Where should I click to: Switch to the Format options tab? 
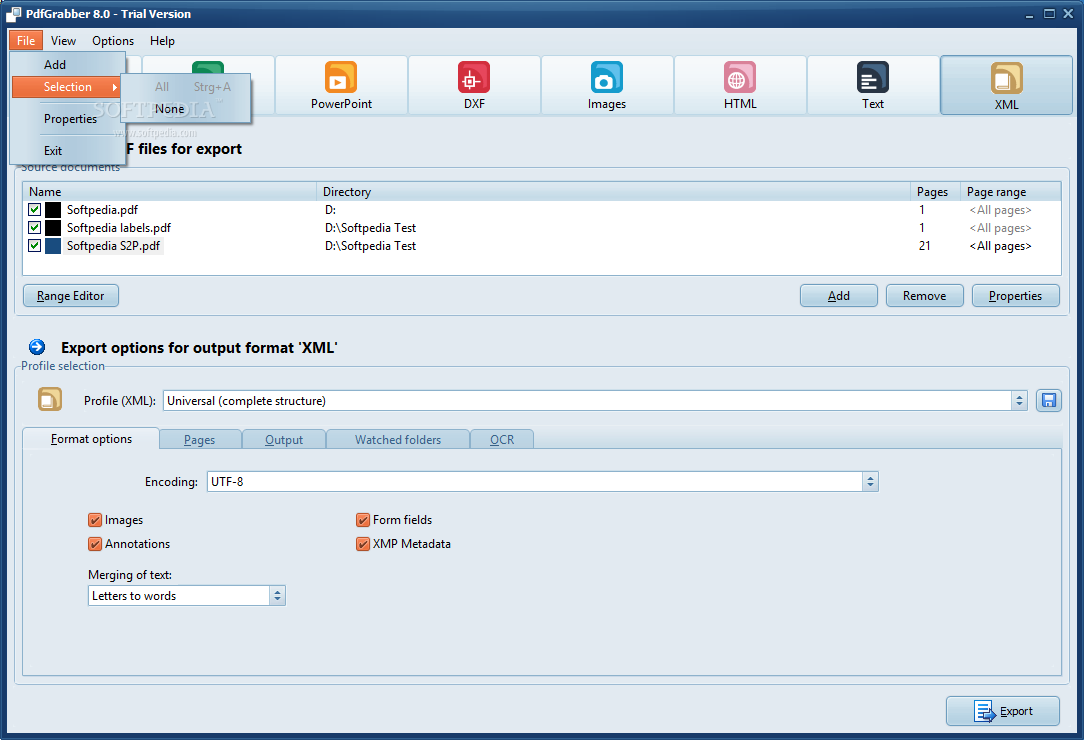(x=91, y=438)
